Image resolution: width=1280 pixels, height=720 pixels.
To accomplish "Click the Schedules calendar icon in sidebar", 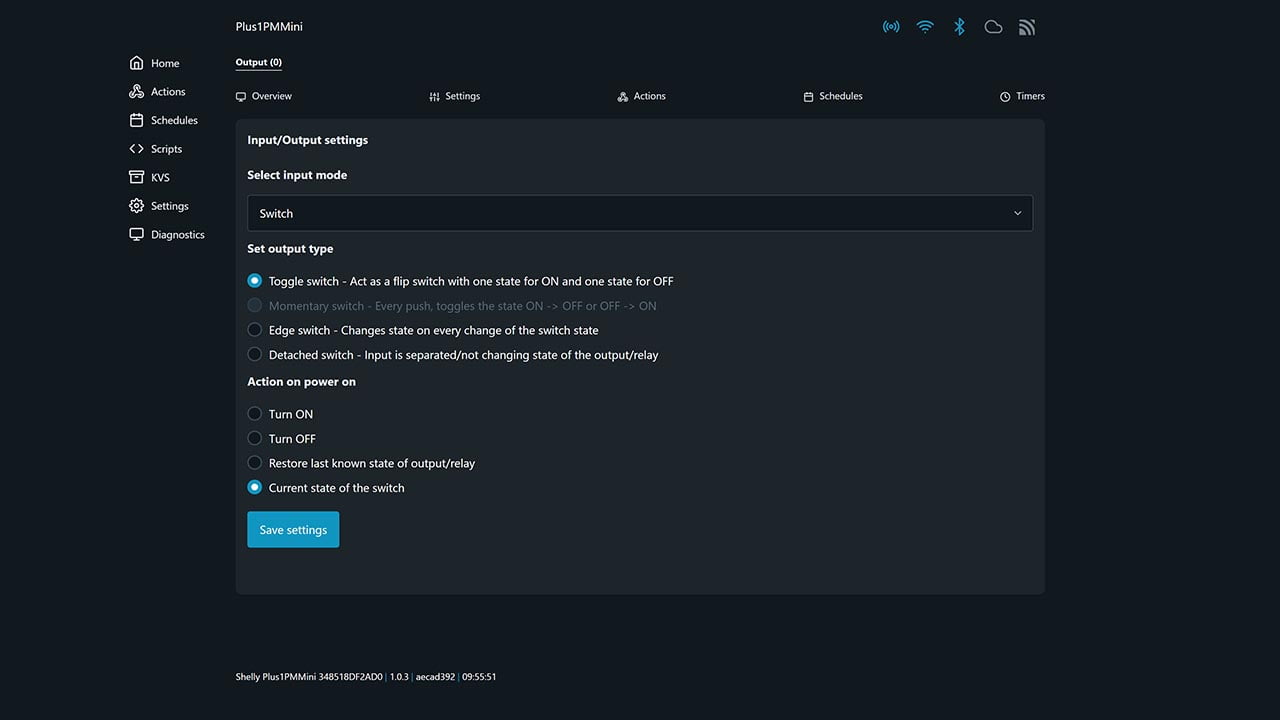I will [x=137, y=120].
